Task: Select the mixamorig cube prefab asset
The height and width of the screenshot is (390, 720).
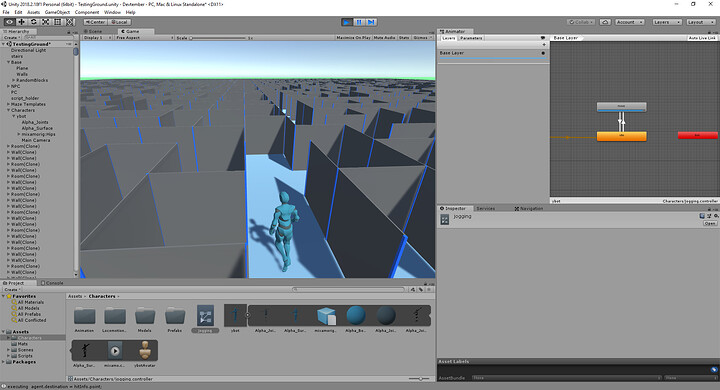Action: click(x=326, y=316)
